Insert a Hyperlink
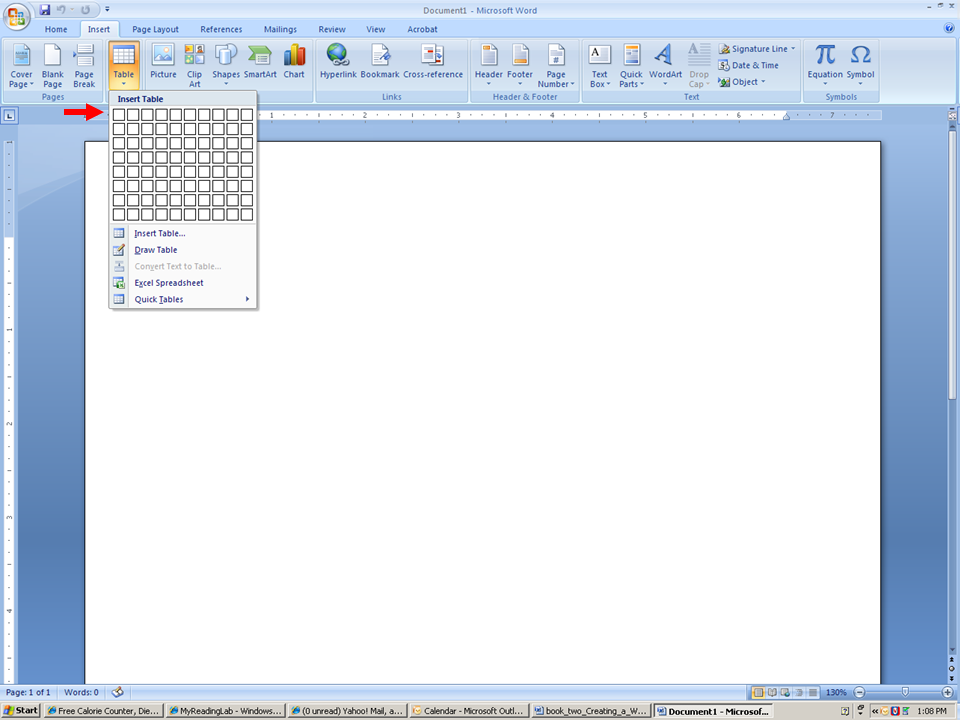This screenshot has width=960, height=720. click(338, 61)
